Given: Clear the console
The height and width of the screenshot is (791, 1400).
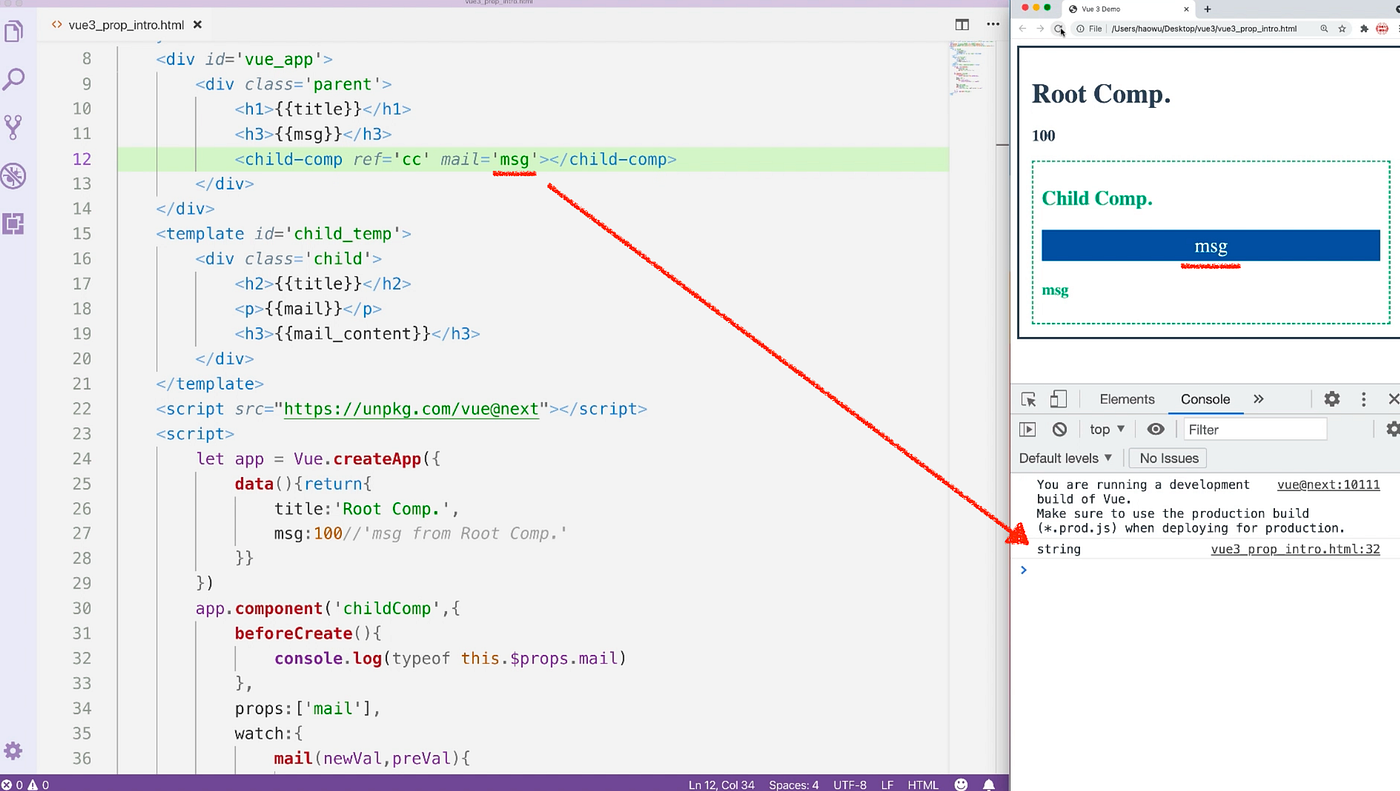Looking at the screenshot, I should (1060, 429).
